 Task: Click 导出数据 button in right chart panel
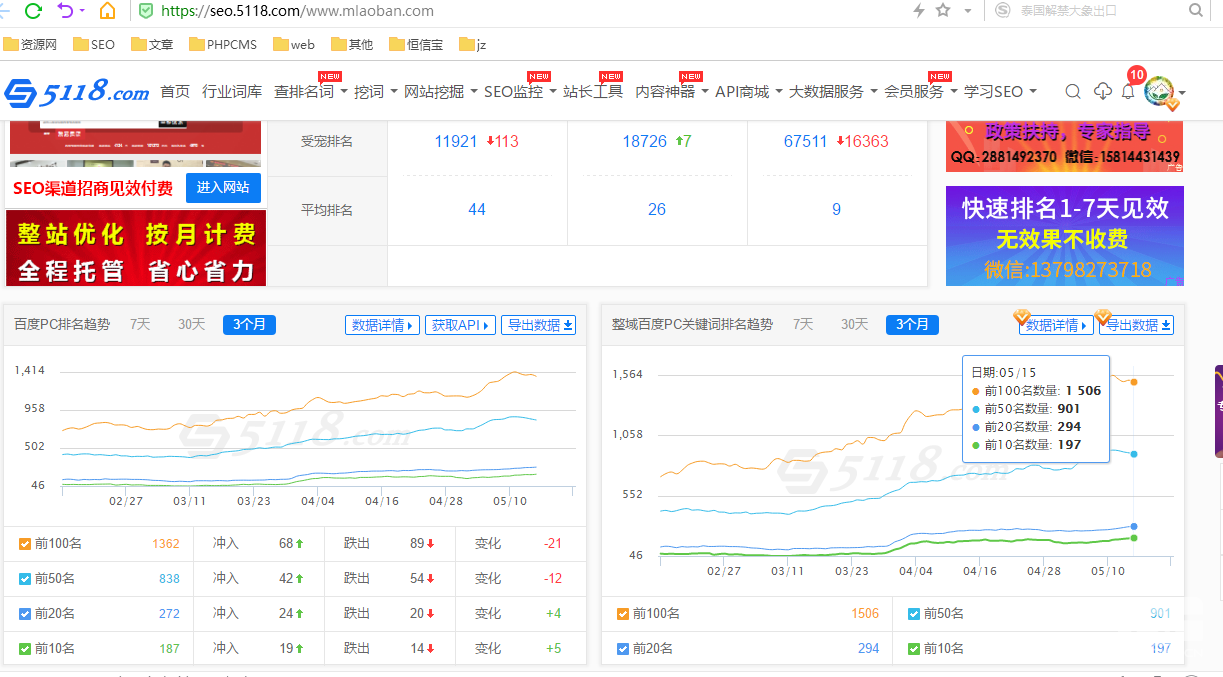1138,325
